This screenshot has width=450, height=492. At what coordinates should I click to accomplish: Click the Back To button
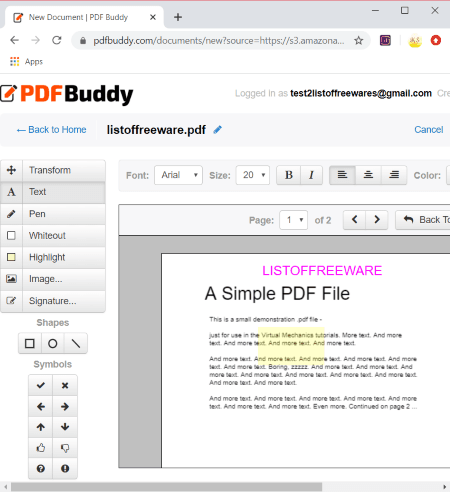423,220
